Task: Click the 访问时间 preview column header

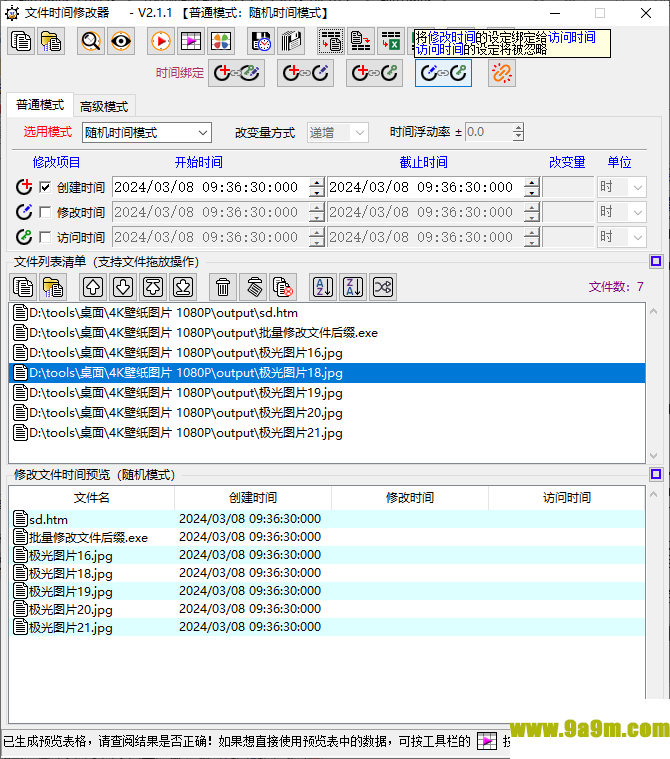Action: [566, 498]
